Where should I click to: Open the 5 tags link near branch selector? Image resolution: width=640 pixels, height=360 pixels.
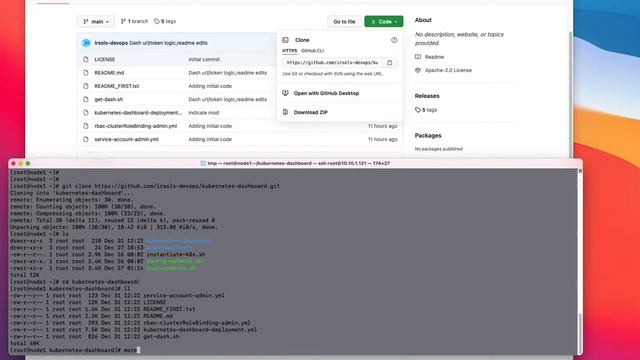165,21
